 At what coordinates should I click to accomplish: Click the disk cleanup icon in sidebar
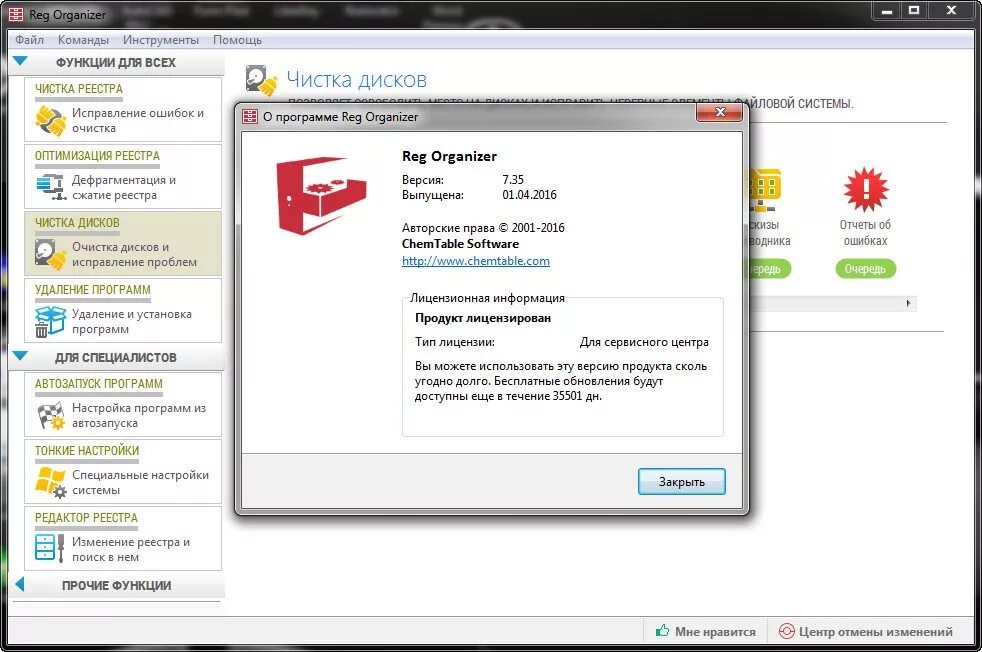50,254
